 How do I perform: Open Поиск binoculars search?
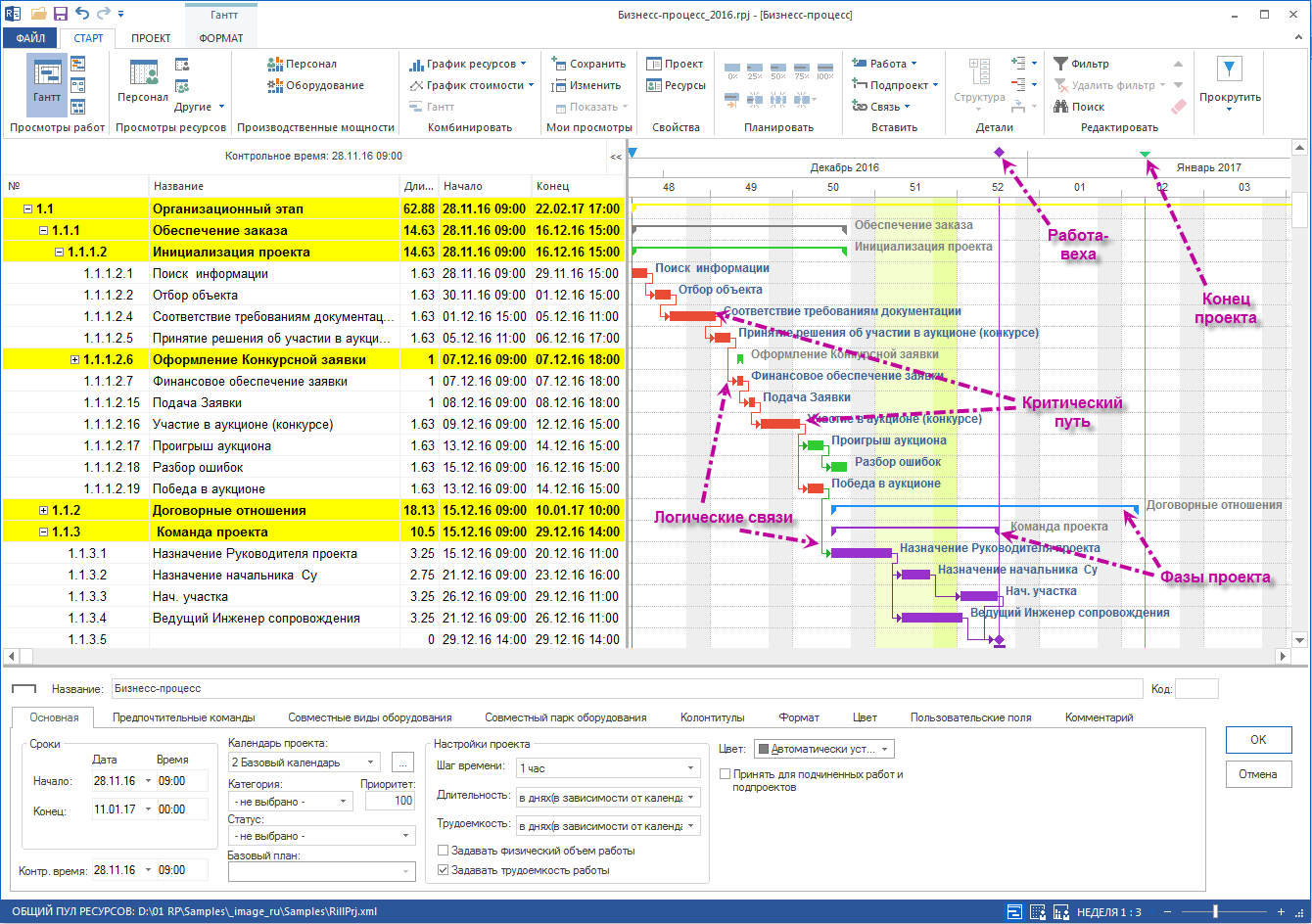click(x=1079, y=107)
